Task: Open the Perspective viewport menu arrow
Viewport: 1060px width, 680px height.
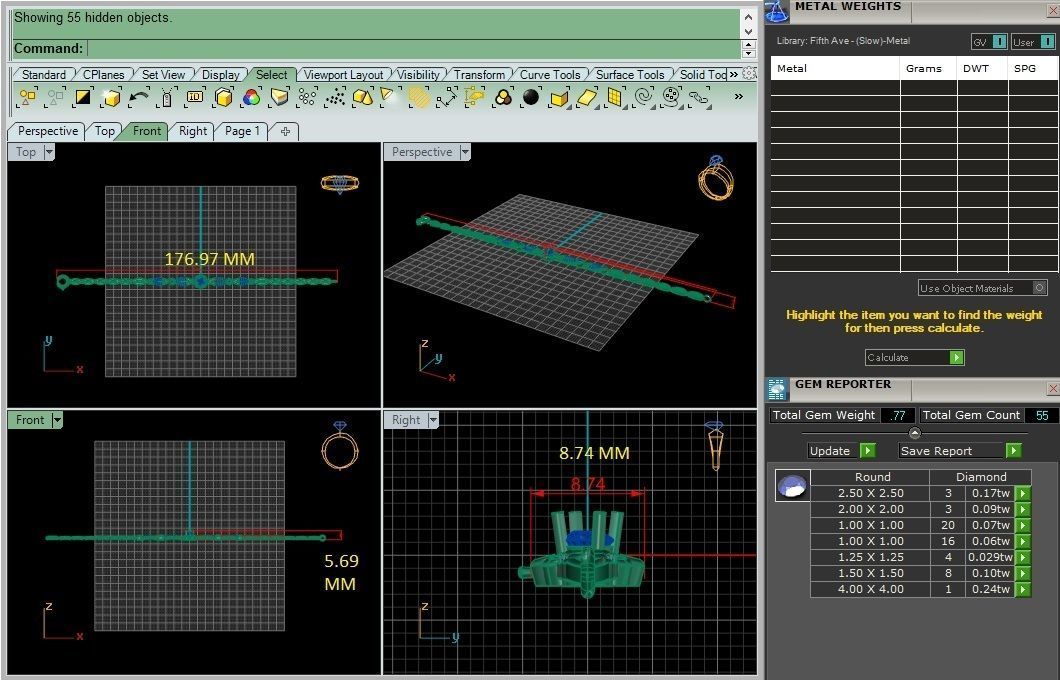Action: (465, 152)
